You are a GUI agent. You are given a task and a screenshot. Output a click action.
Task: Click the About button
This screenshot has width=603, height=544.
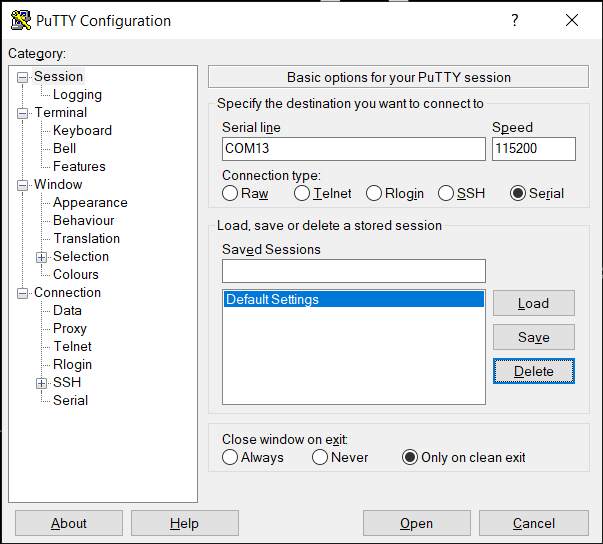click(69, 523)
